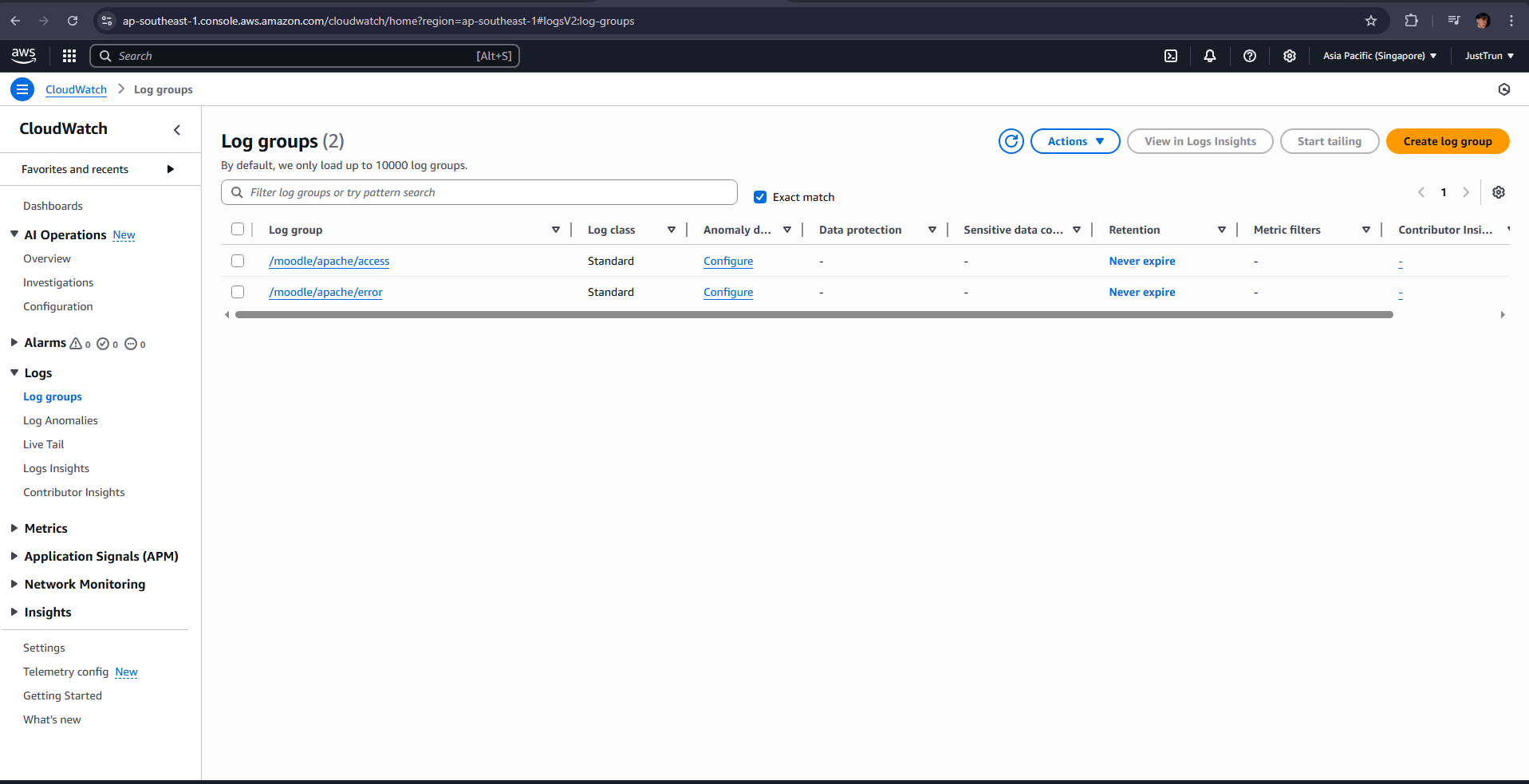Open table preferences gear icon
Screen dimensions: 1529x784
pyautogui.click(x=1499, y=192)
